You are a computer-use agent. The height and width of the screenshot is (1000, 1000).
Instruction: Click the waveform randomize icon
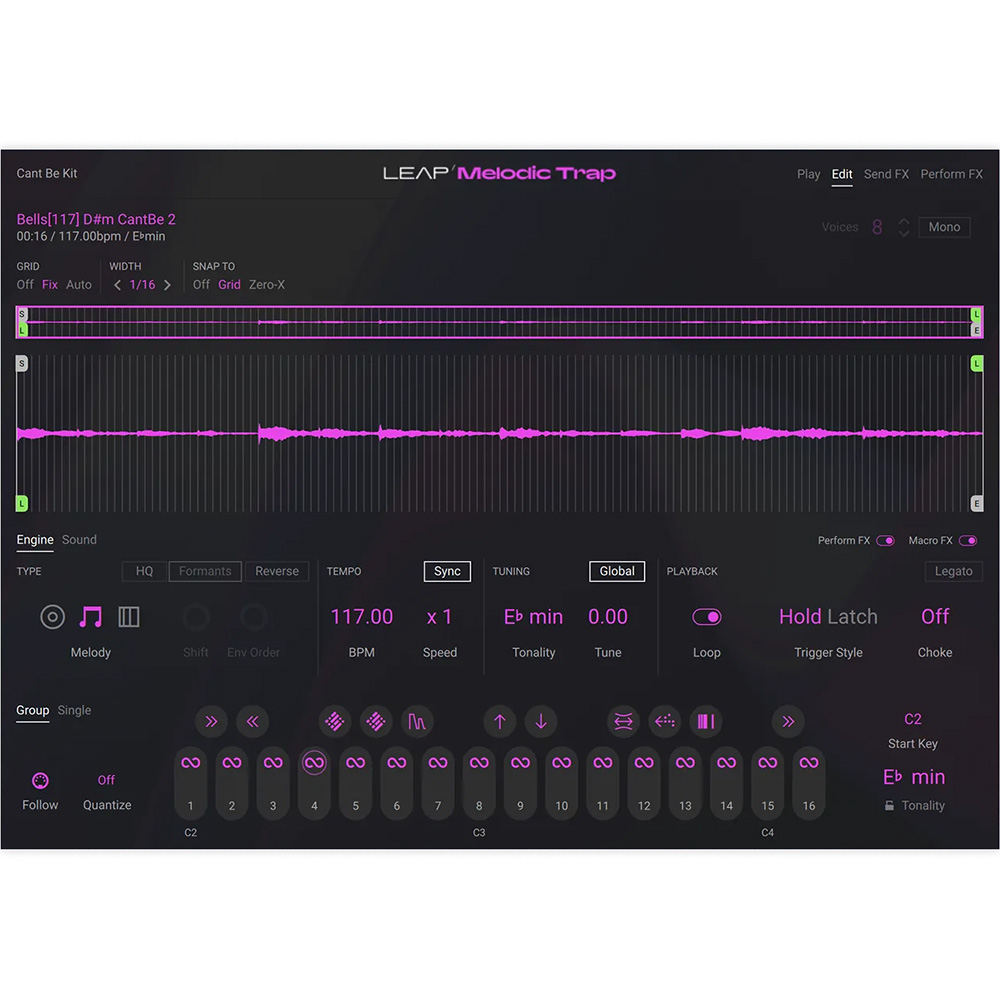coord(417,721)
